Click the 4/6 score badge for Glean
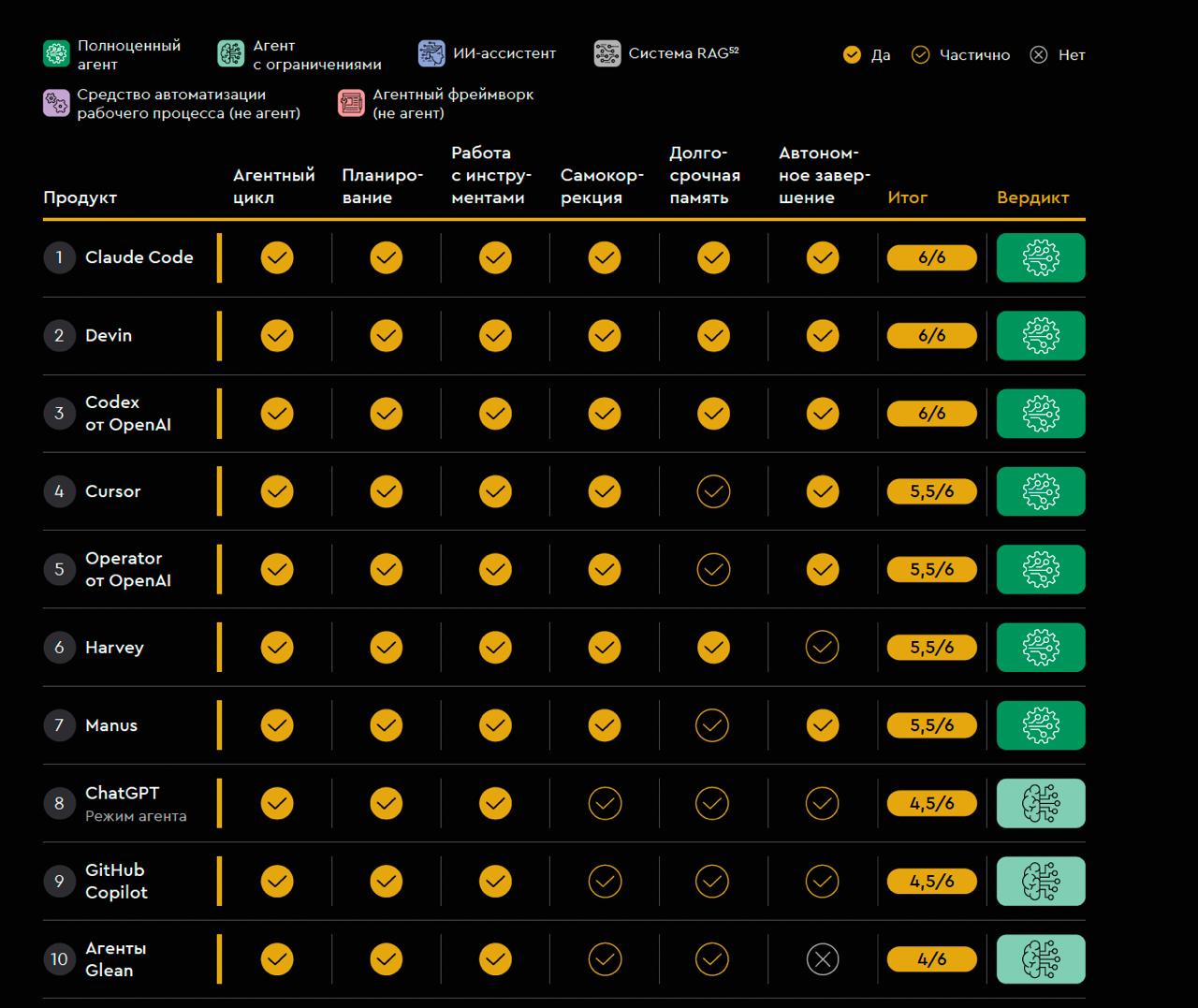Viewport: 1198px width, 1008px height. point(932,959)
